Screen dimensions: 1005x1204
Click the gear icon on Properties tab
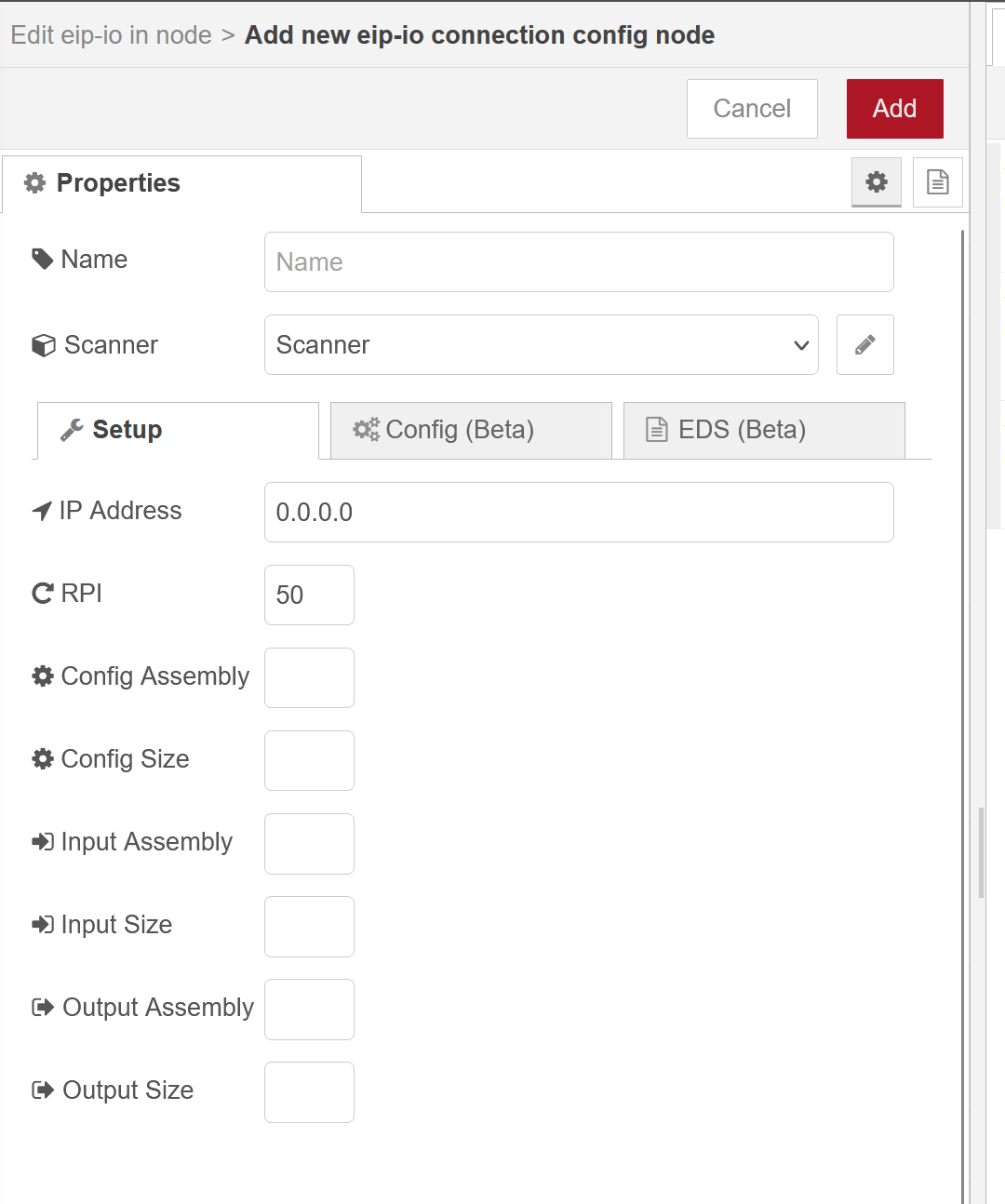(x=34, y=183)
